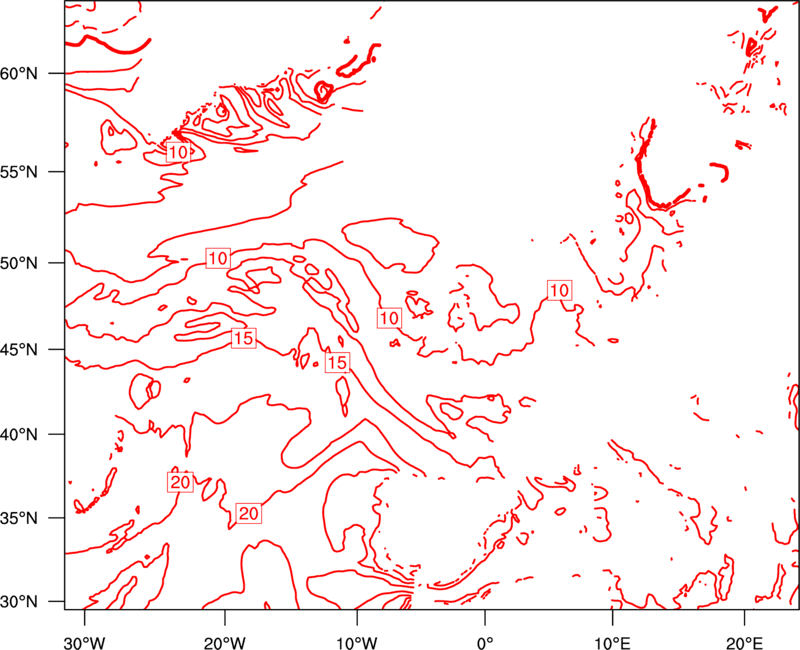
Task: Click the 50°N latitude tick label
Action: [x=19, y=263]
